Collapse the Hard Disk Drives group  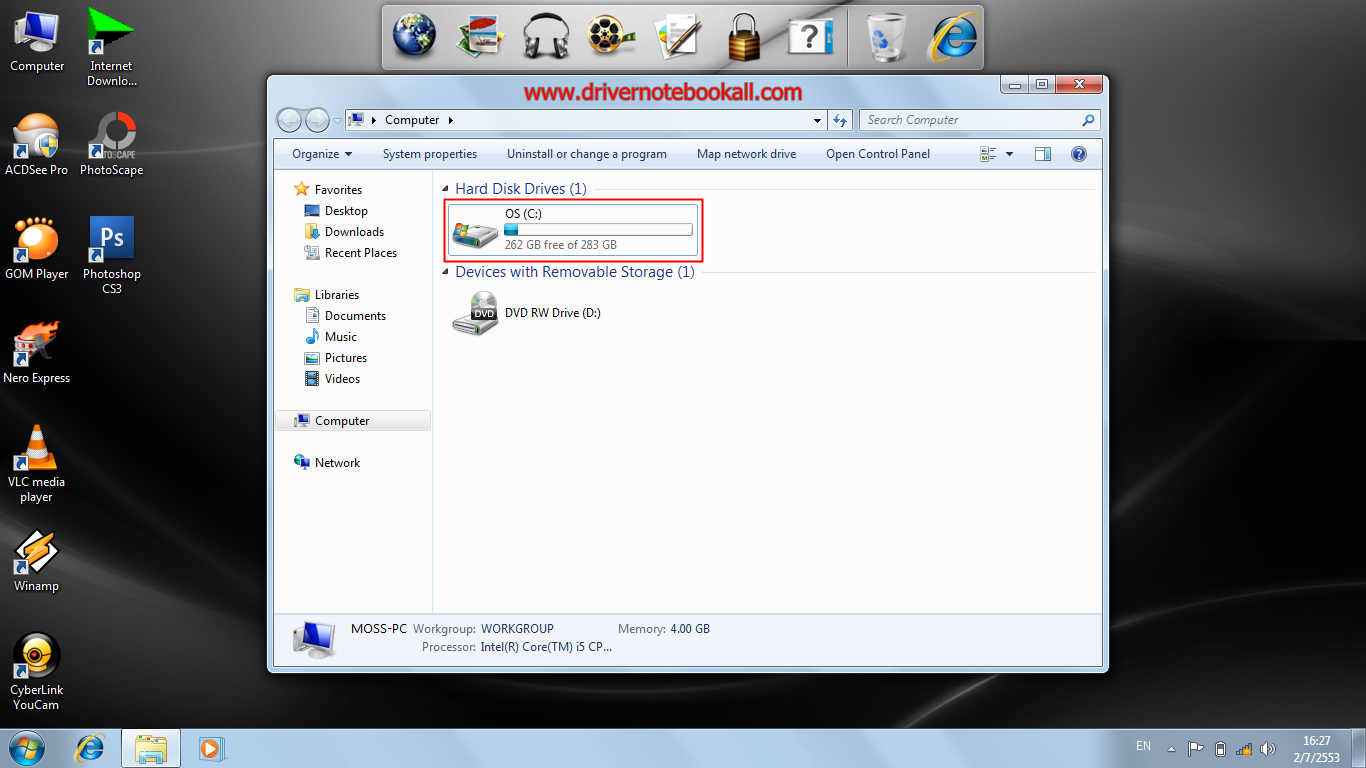click(446, 189)
